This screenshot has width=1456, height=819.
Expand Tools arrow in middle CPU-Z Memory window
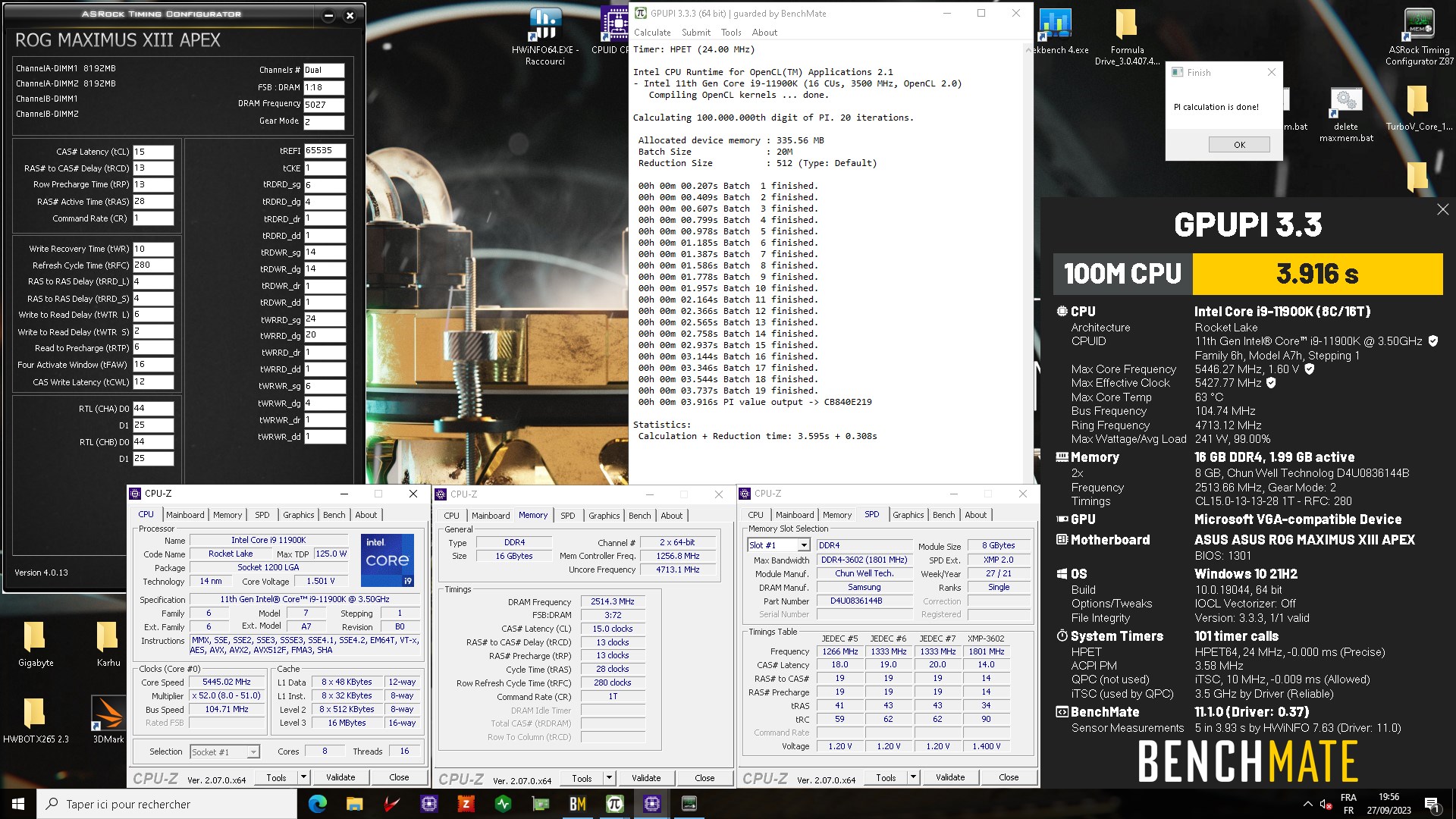coord(609,778)
